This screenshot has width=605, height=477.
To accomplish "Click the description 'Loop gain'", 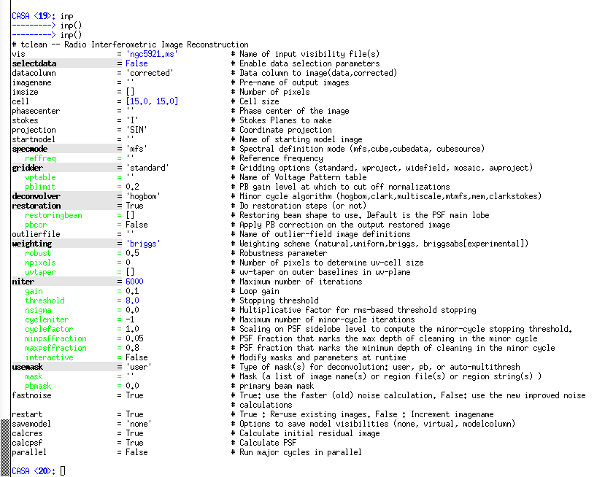I will click(259, 291).
